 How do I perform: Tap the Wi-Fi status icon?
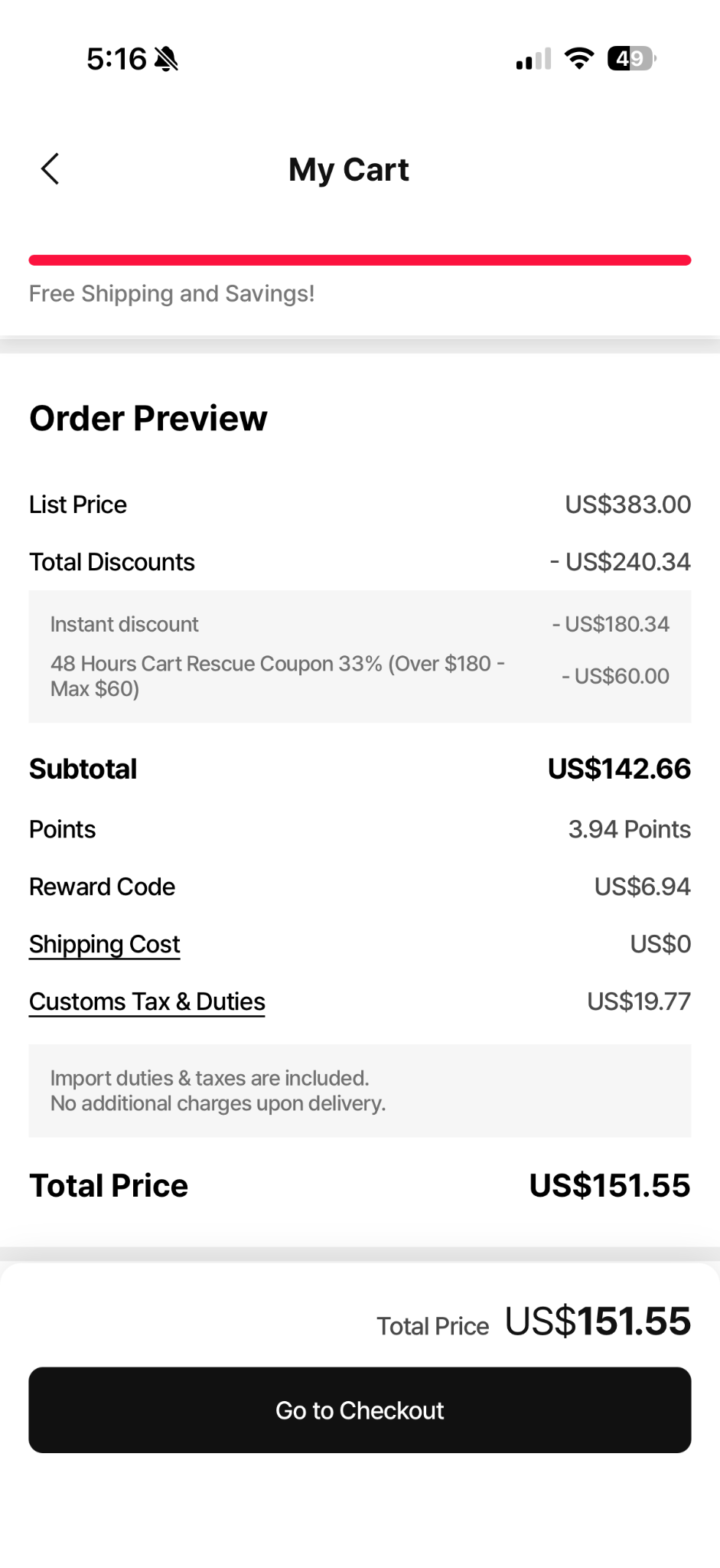click(579, 59)
